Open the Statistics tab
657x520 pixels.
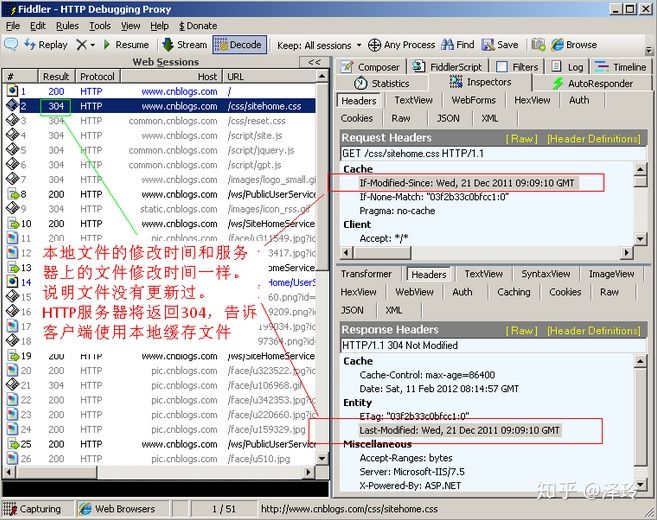(382, 83)
